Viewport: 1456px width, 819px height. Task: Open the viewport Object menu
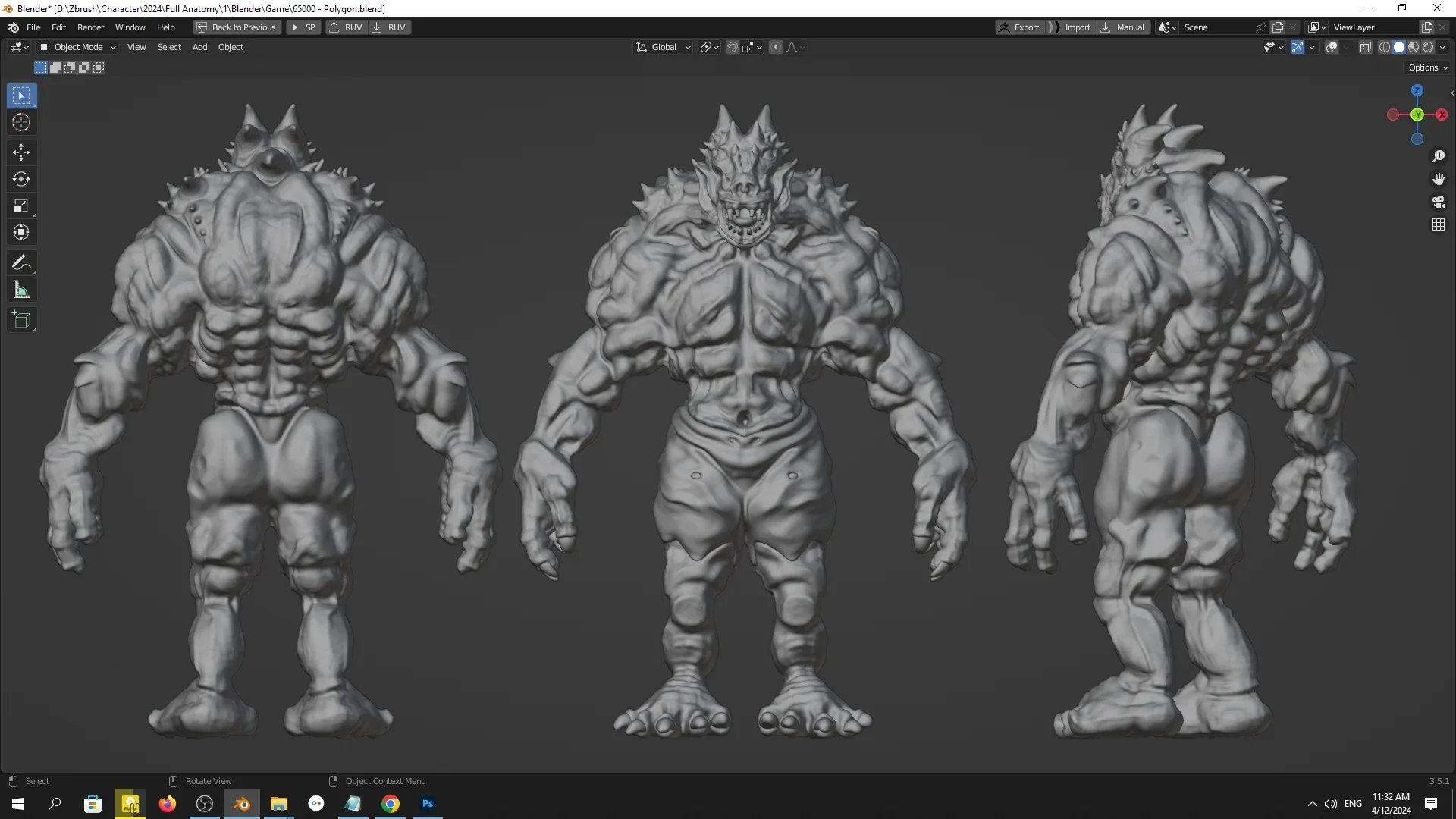pos(231,47)
